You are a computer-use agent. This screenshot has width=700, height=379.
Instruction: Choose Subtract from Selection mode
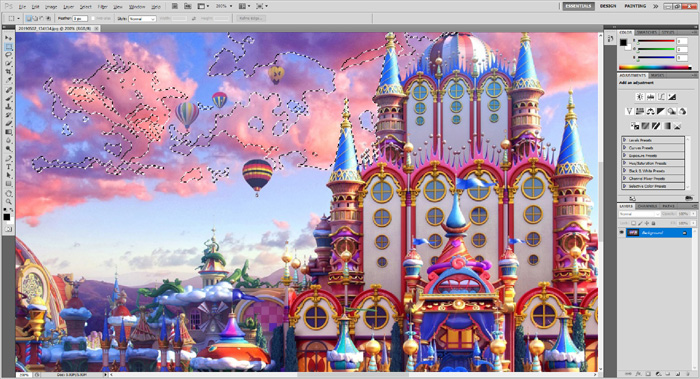[x=42, y=18]
